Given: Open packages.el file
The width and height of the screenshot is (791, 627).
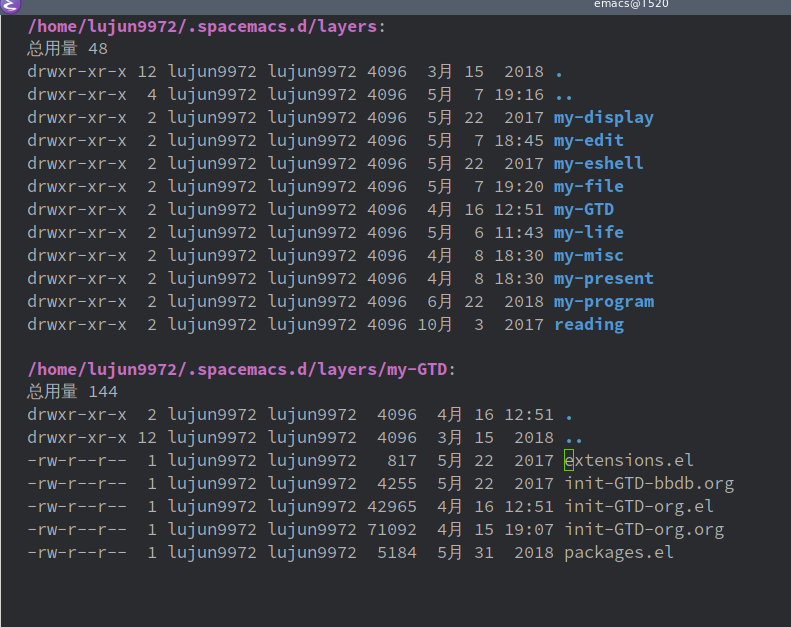Looking at the screenshot, I should [x=618, y=553].
